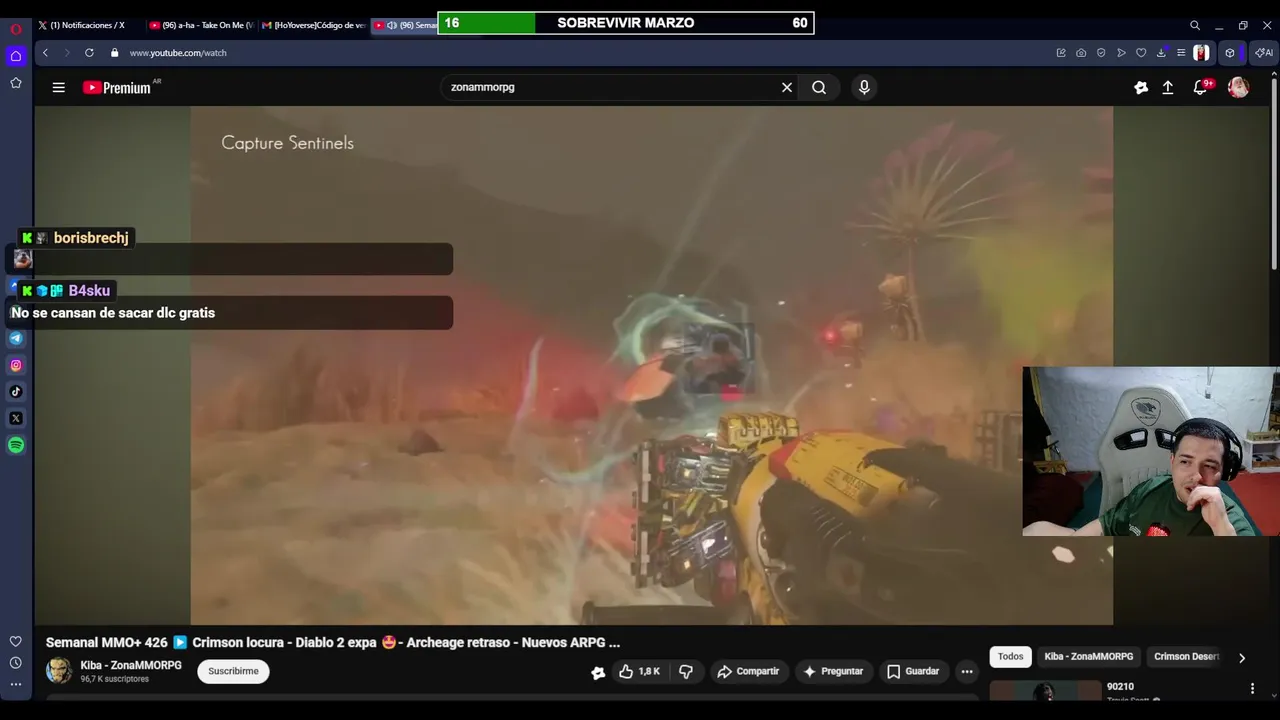Click the video title text
This screenshot has height=720, width=1280.
[x=333, y=643]
